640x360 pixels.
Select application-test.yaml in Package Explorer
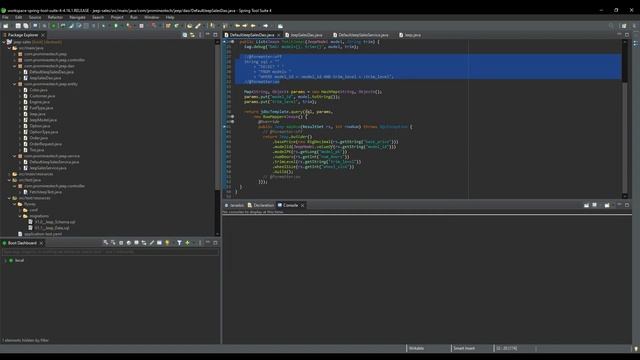pyautogui.click(x=43, y=234)
